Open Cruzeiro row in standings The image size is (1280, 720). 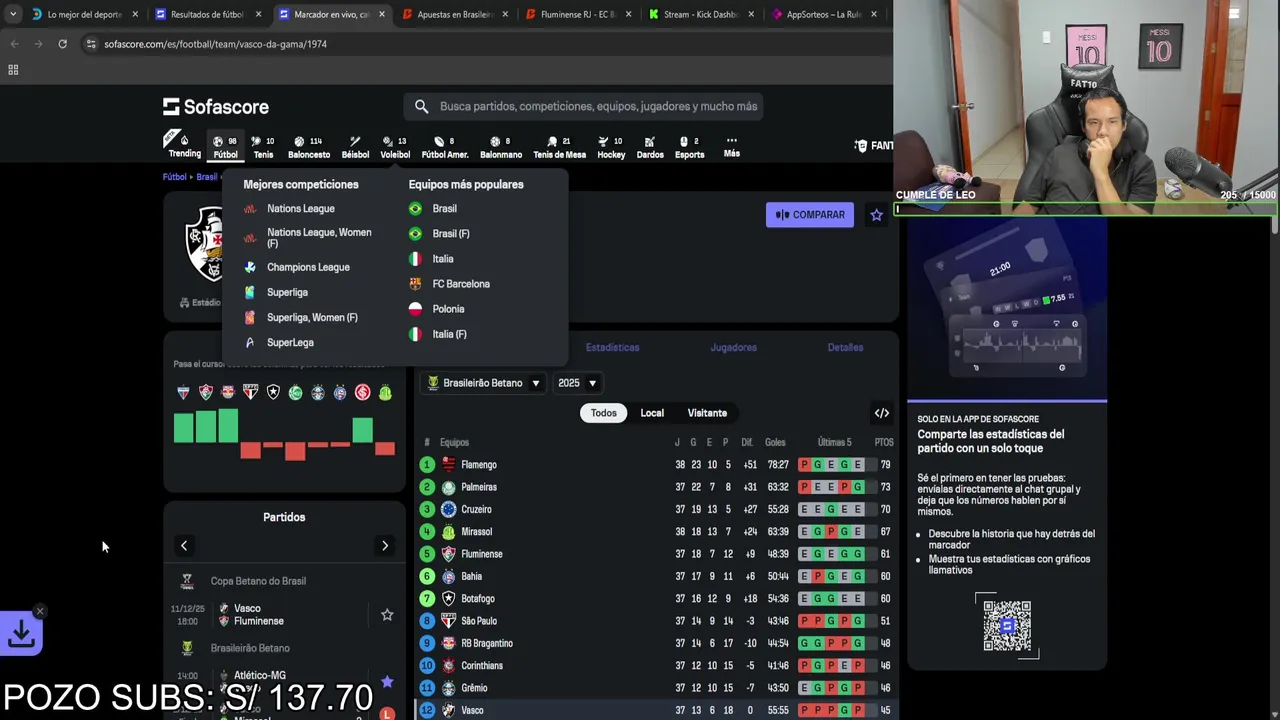pos(657,509)
